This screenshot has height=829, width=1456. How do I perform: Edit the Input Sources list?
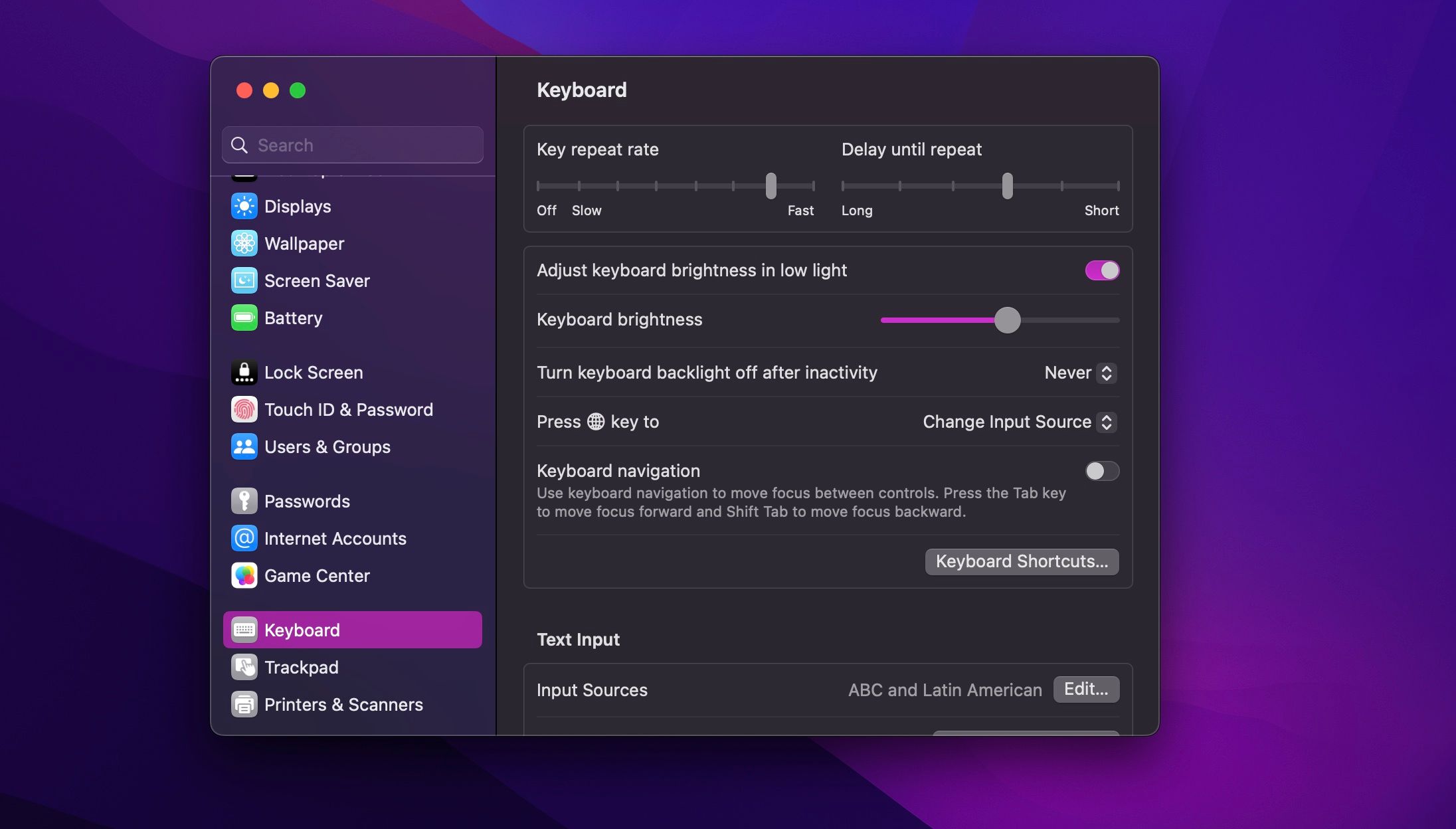pos(1085,690)
